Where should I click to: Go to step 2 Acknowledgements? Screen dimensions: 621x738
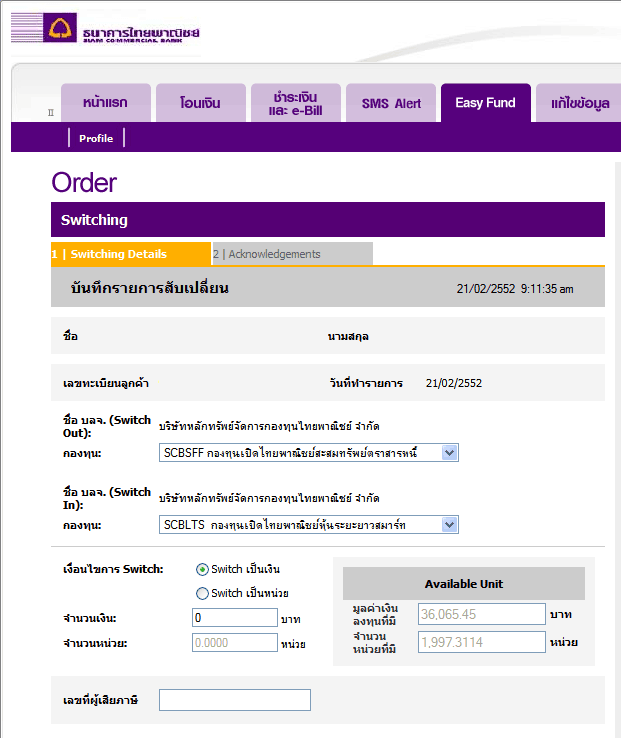[x=292, y=254]
